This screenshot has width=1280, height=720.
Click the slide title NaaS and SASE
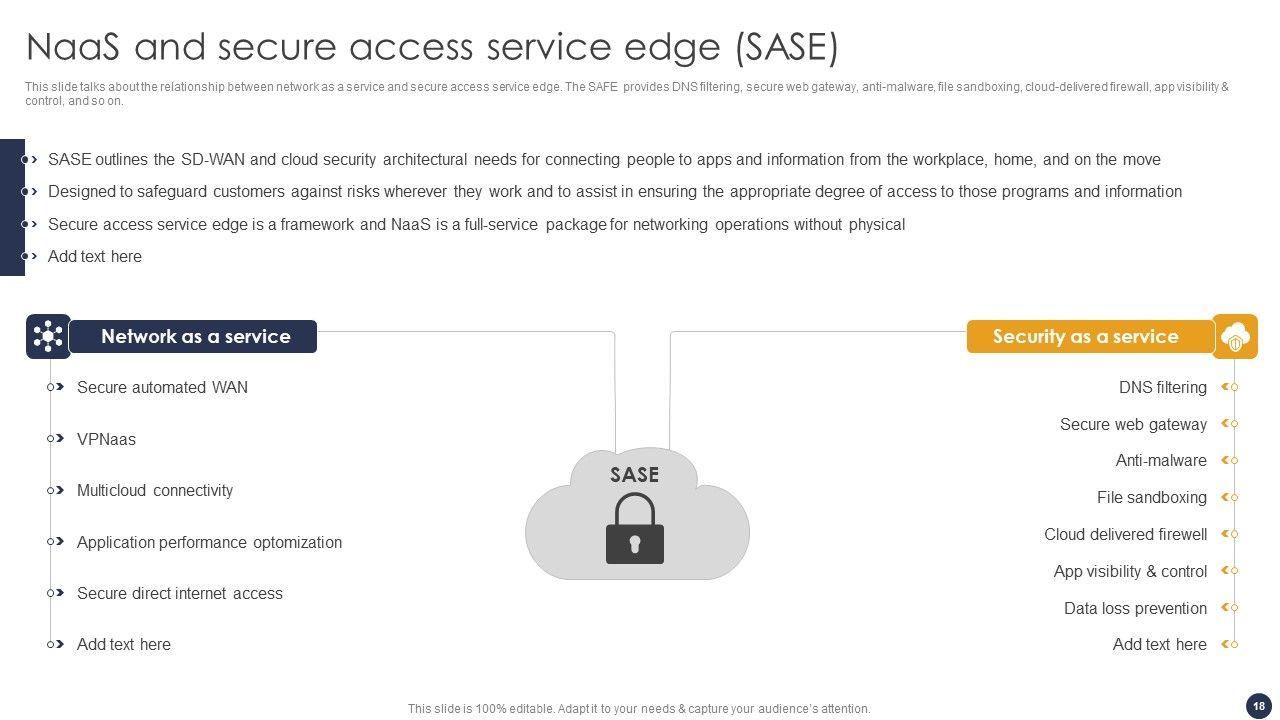(432, 47)
